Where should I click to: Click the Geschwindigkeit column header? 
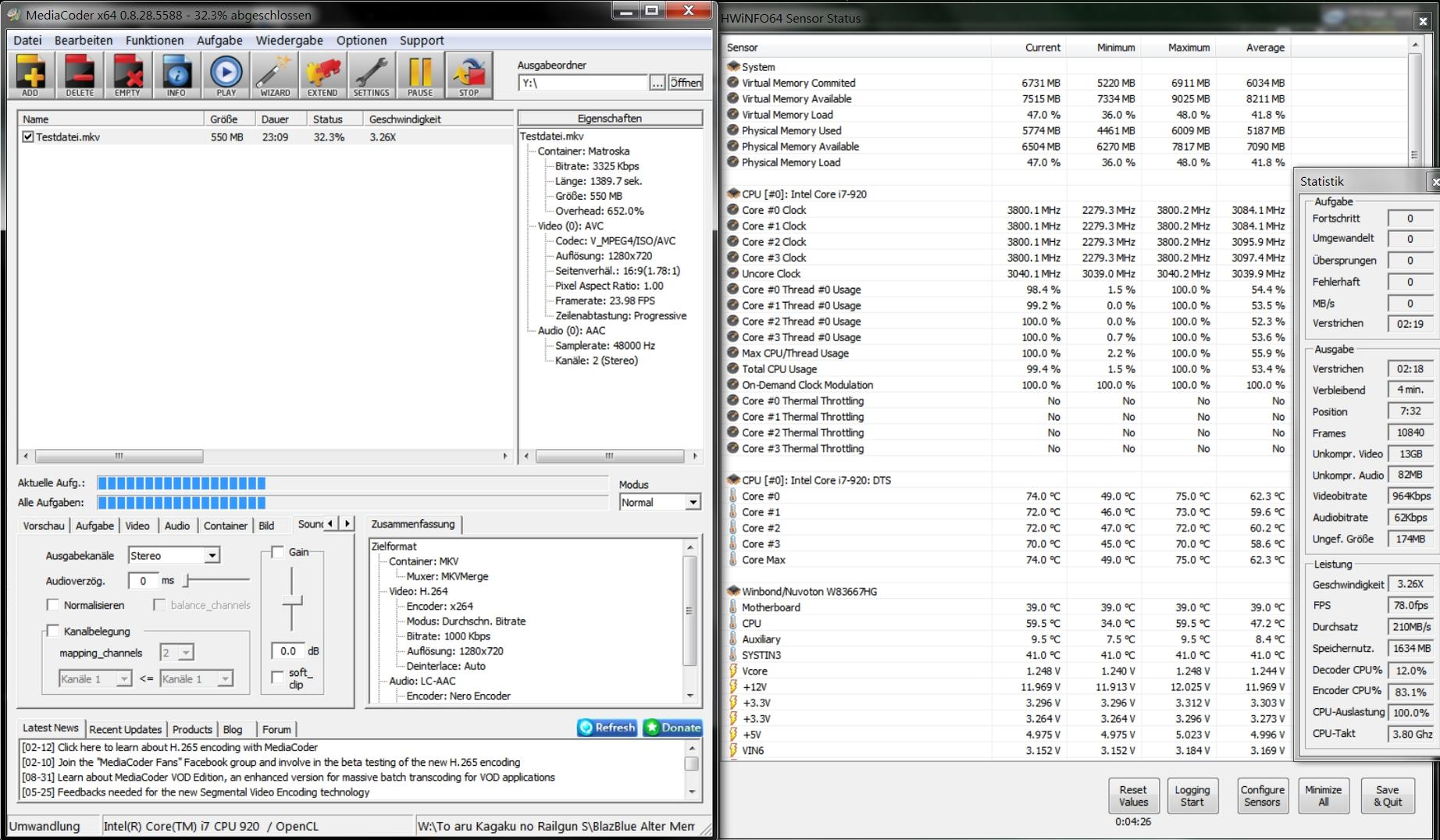point(438,119)
